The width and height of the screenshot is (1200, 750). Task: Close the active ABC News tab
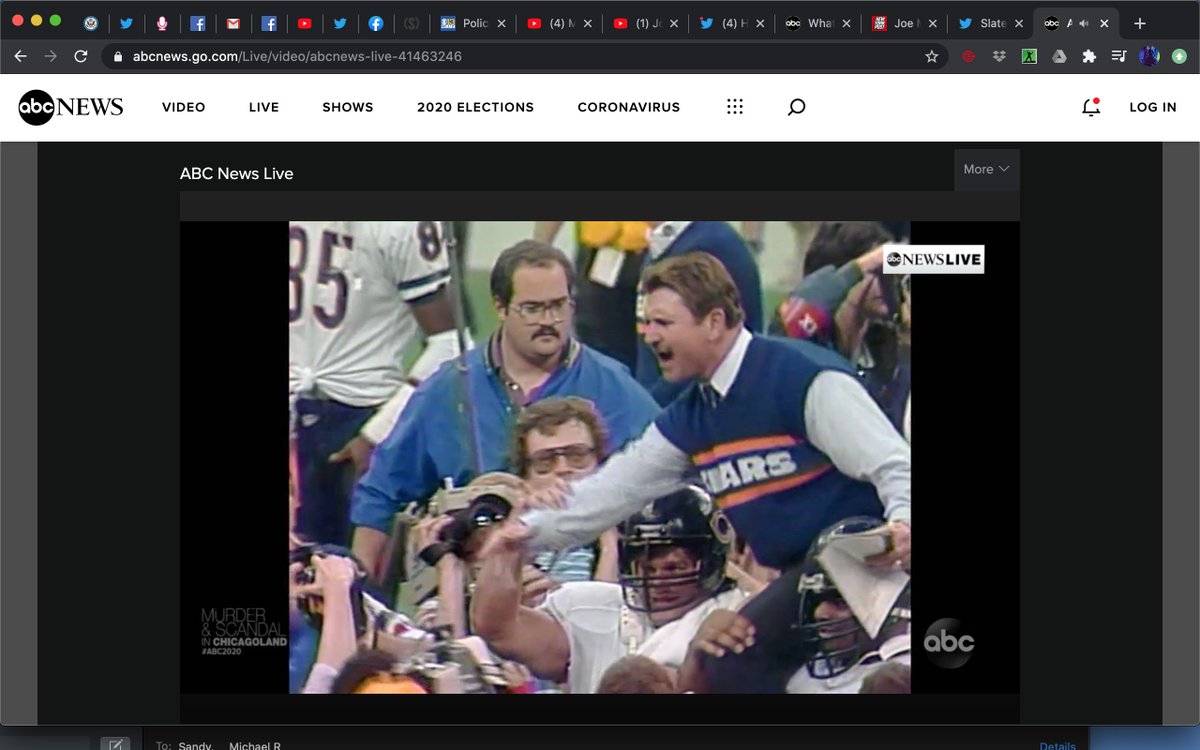tap(1104, 23)
